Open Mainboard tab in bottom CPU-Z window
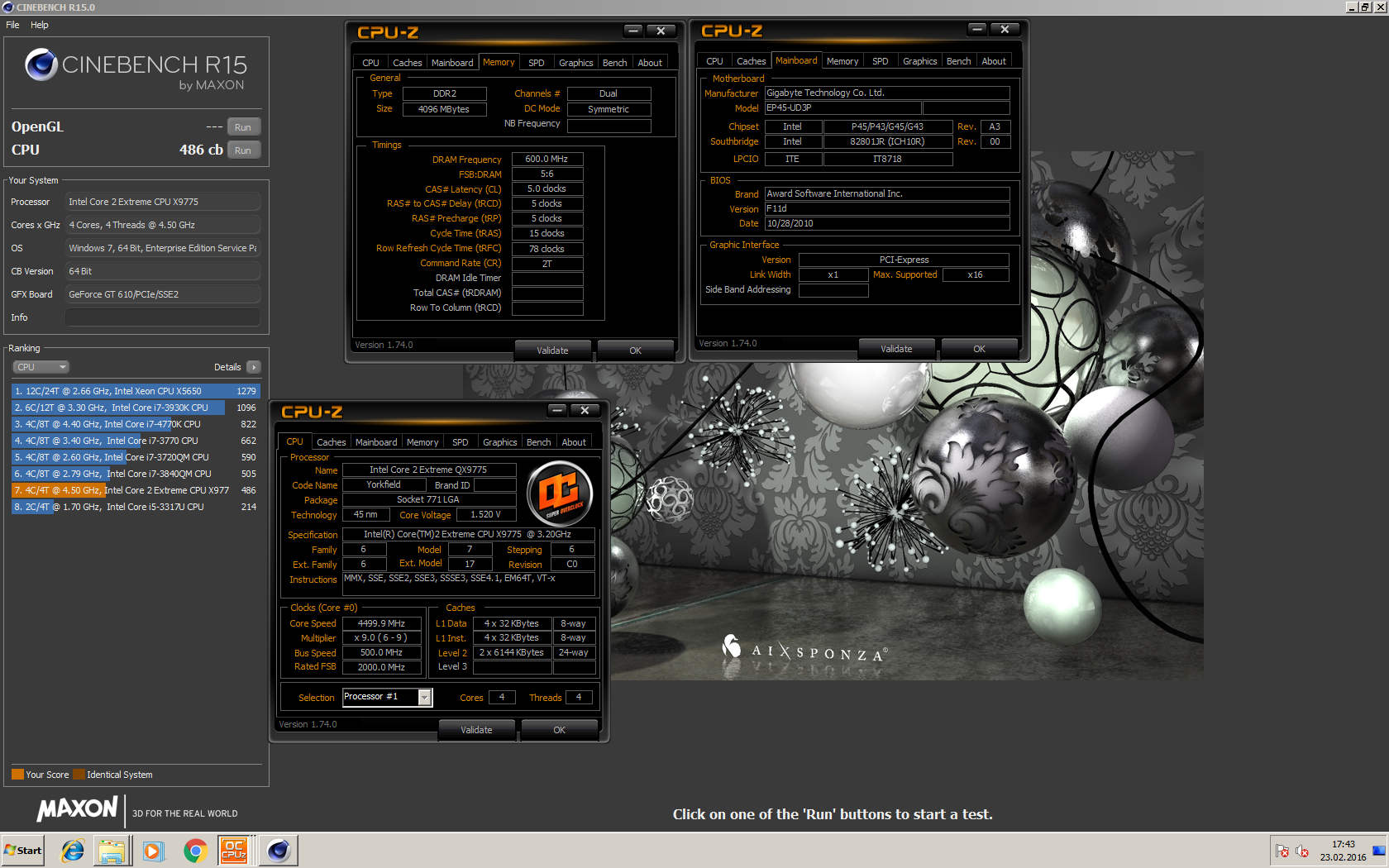The width and height of the screenshot is (1389, 868). coord(376,442)
